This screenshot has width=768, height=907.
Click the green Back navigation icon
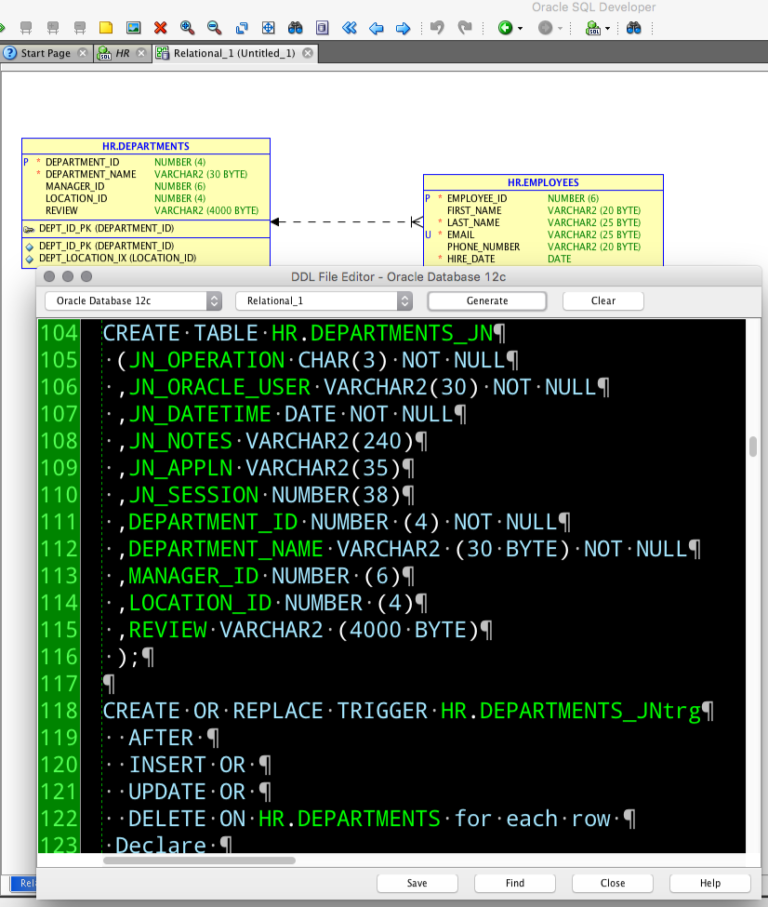coord(505,27)
